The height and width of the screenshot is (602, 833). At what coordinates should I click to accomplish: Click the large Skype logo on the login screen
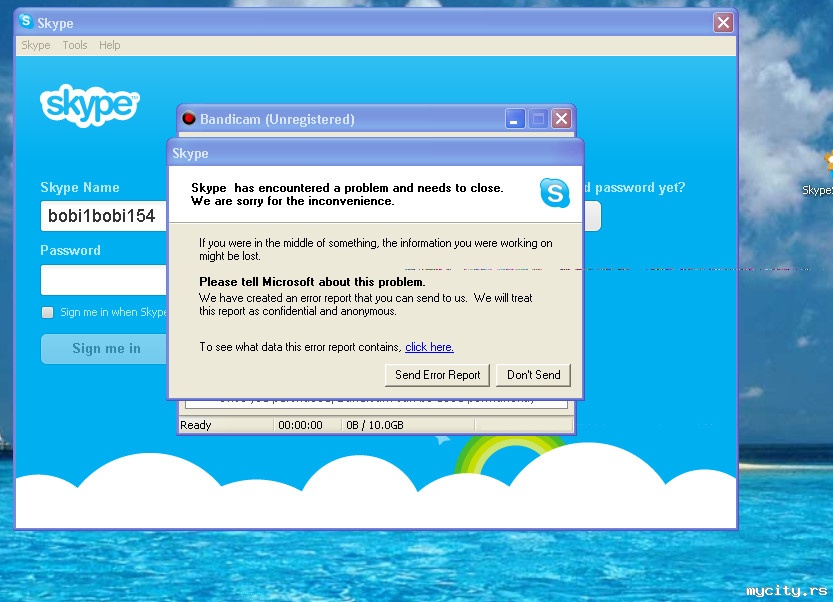(x=90, y=105)
